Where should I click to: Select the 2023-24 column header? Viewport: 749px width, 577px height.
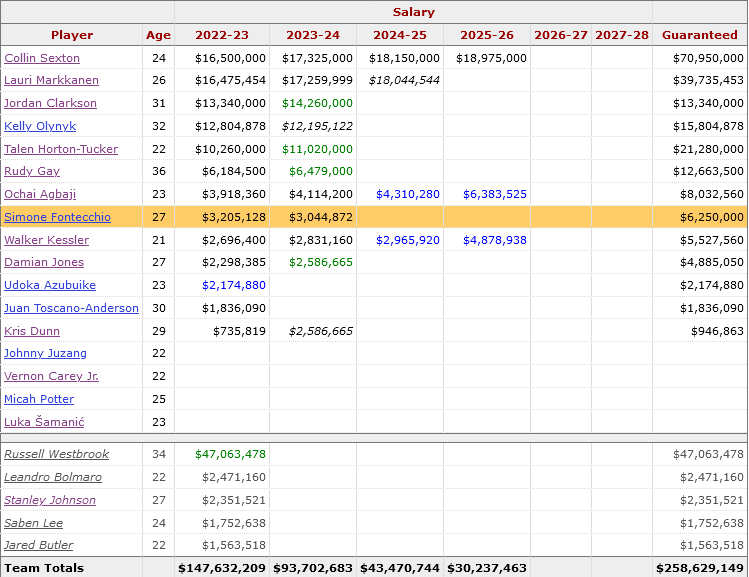coord(313,35)
